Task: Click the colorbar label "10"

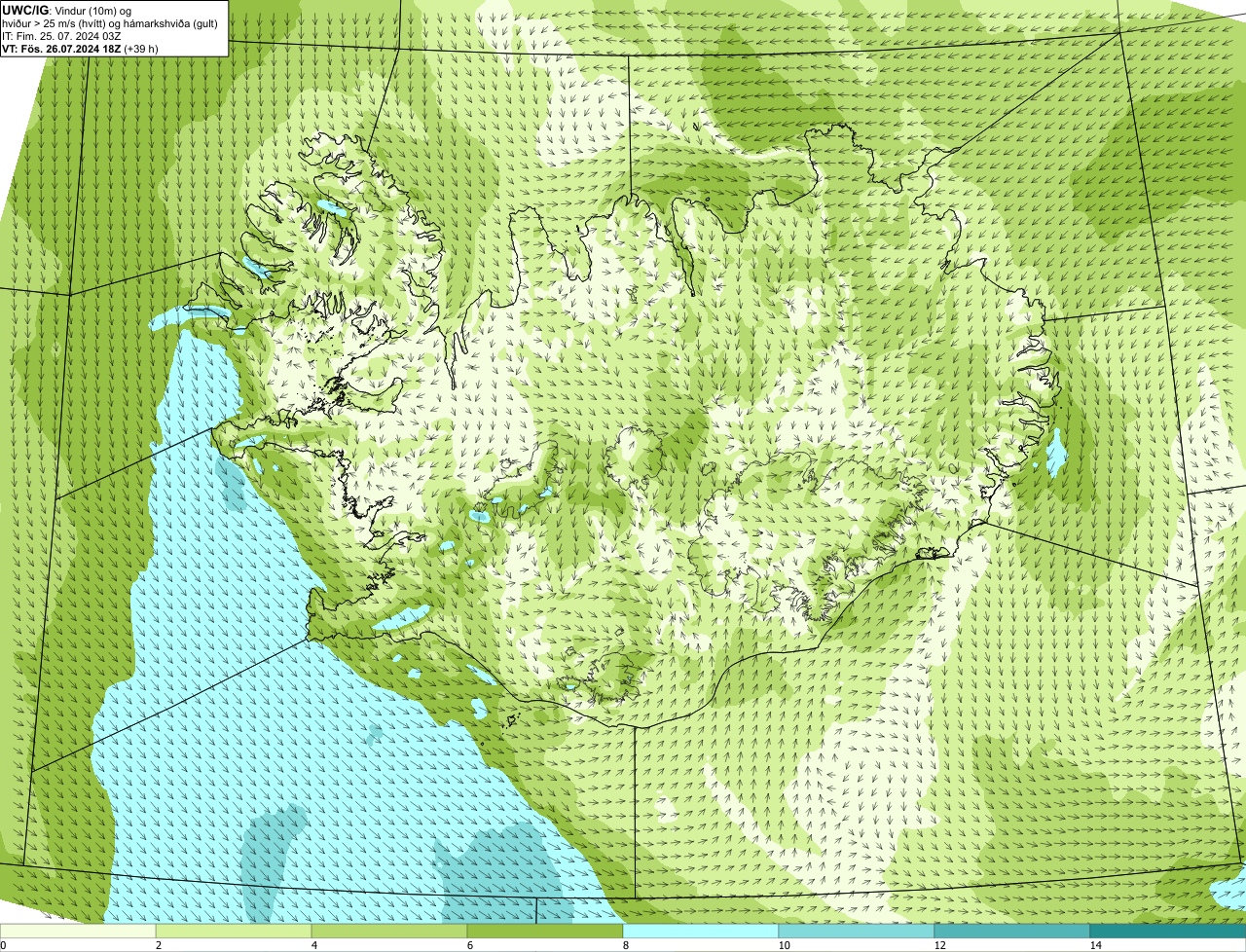Action: (784, 945)
